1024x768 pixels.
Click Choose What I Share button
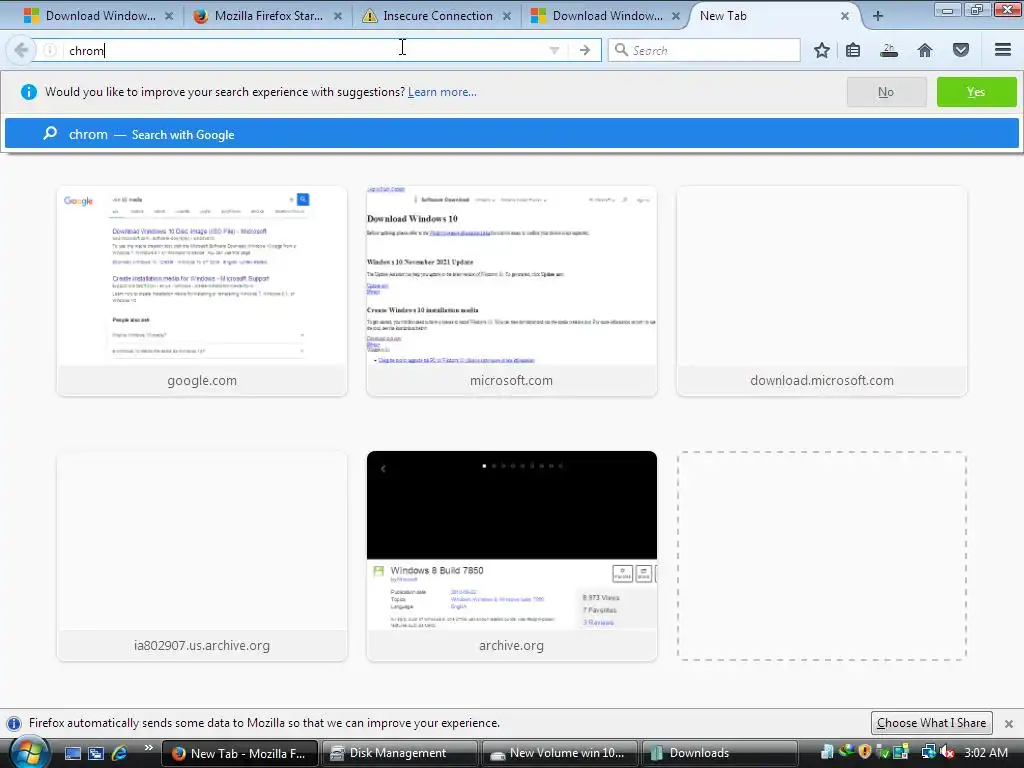coord(931,723)
